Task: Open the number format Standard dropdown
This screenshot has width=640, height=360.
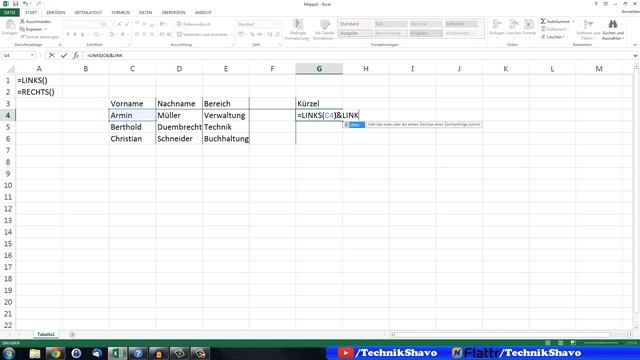Action: point(259,24)
